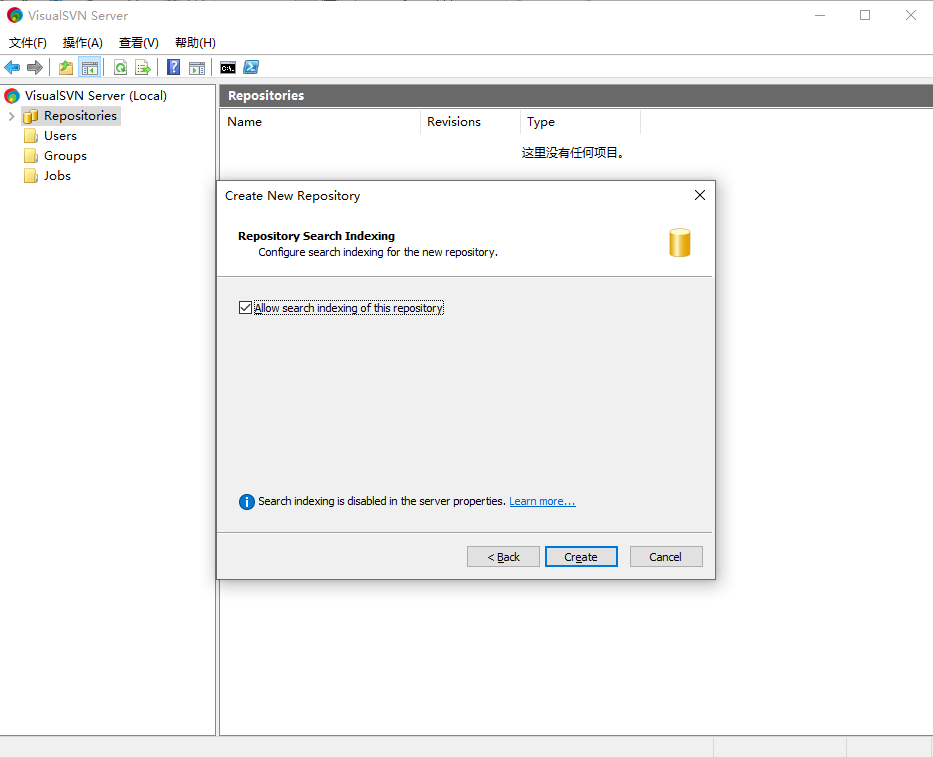Image resolution: width=933 pixels, height=757 pixels.
Task: Maximize the VisualSVN Server window
Action: [x=865, y=15]
